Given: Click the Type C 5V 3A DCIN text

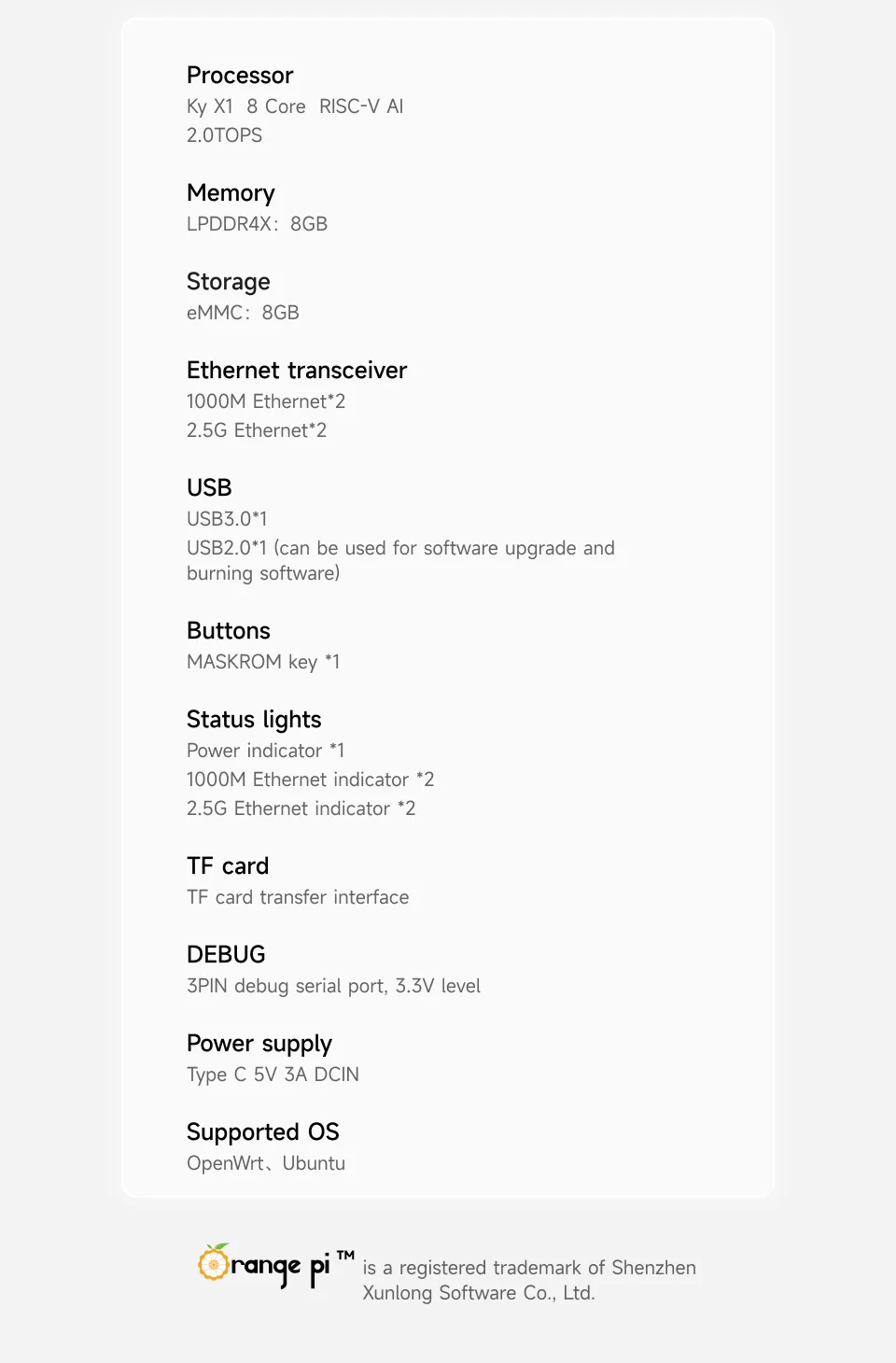Looking at the screenshot, I should click(x=273, y=1075).
